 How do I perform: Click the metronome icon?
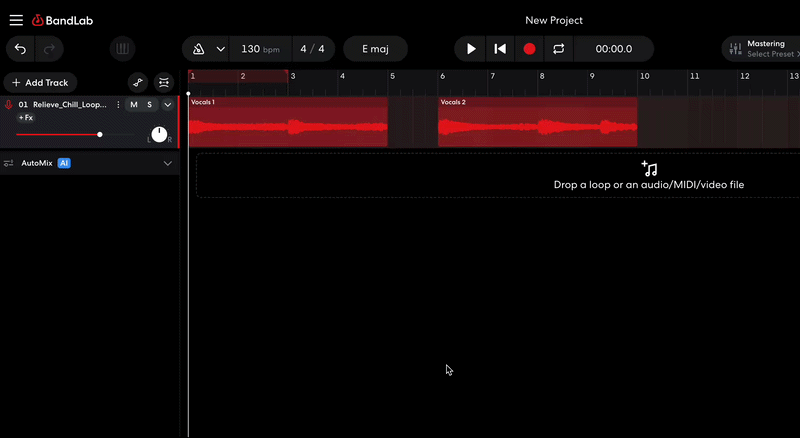pyautogui.click(x=199, y=49)
